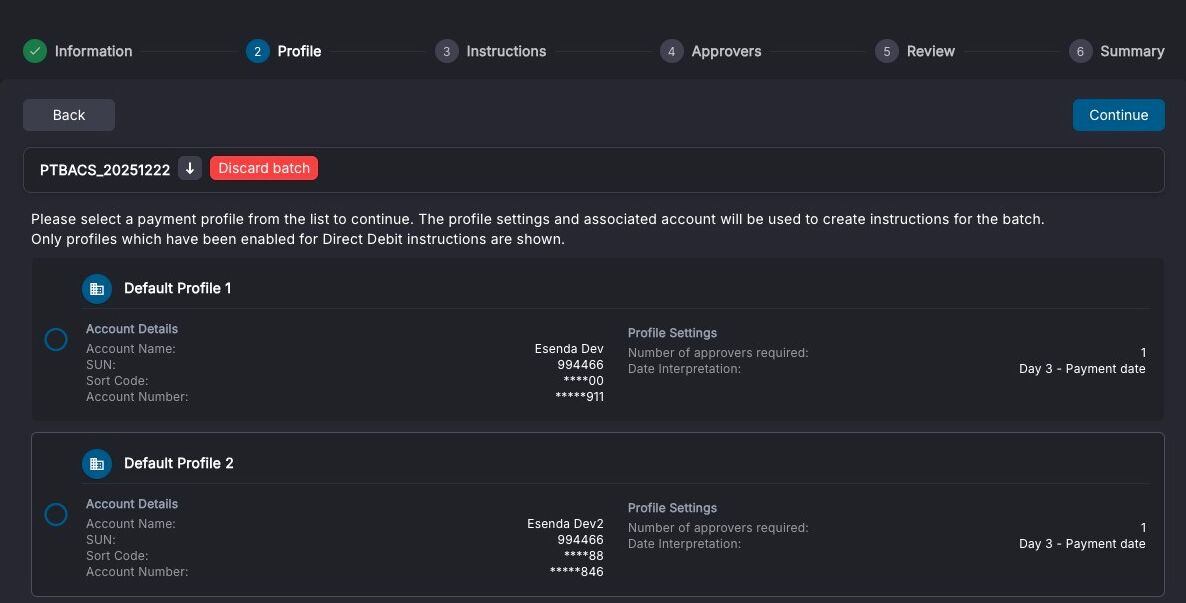This screenshot has width=1186, height=603.
Task: Click the building icon of Default Profile 2
Action: (x=97, y=464)
